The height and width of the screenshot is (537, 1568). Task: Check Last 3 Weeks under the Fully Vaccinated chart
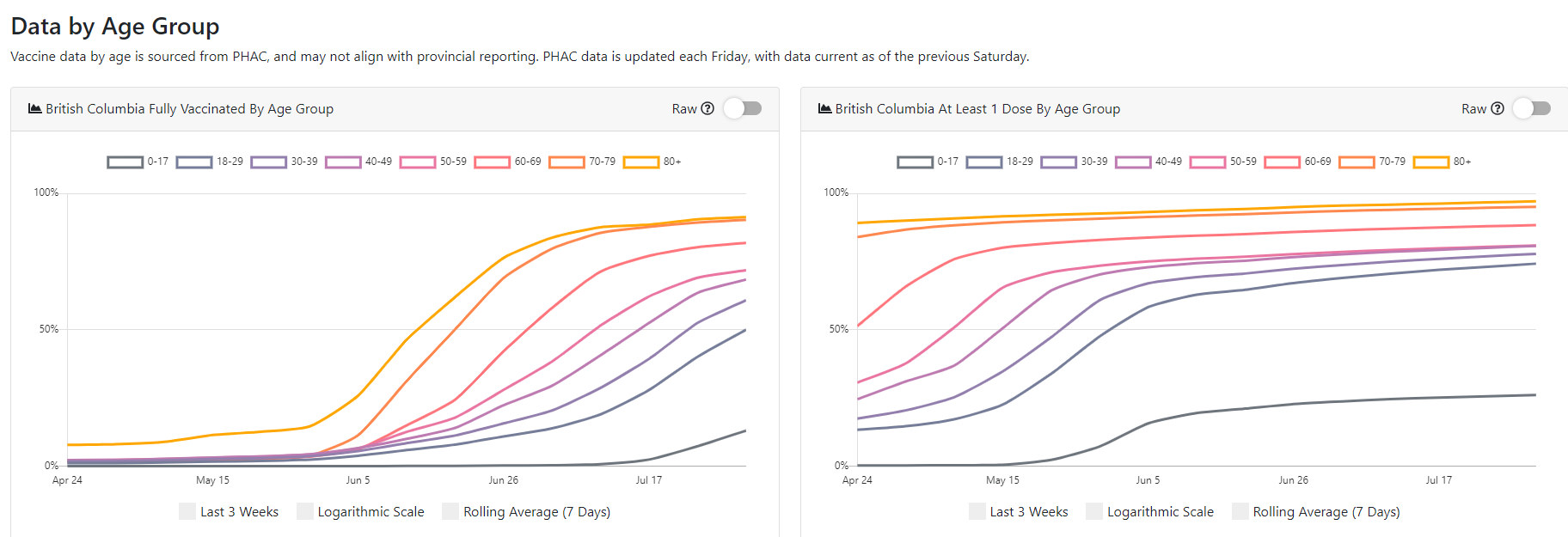pos(187,511)
